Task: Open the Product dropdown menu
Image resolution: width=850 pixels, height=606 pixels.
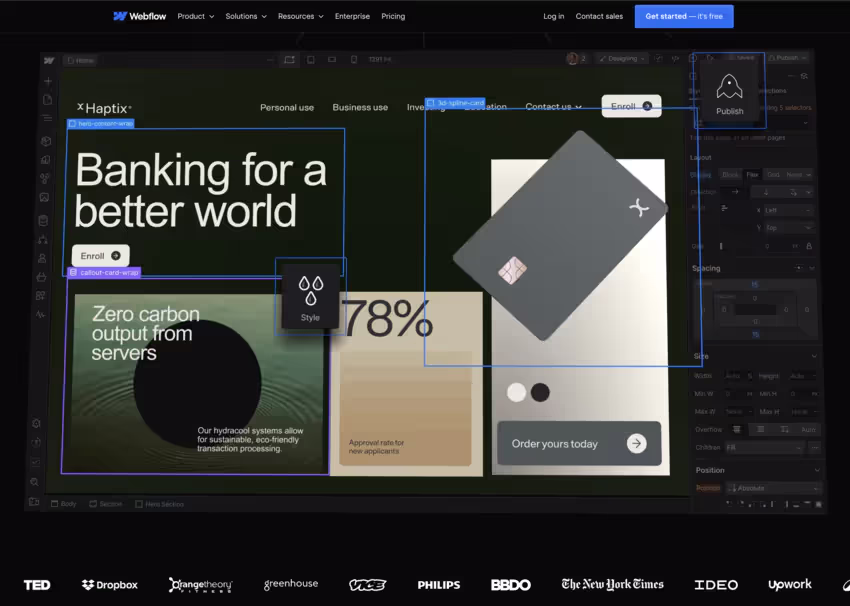Action: click(x=196, y=16)
